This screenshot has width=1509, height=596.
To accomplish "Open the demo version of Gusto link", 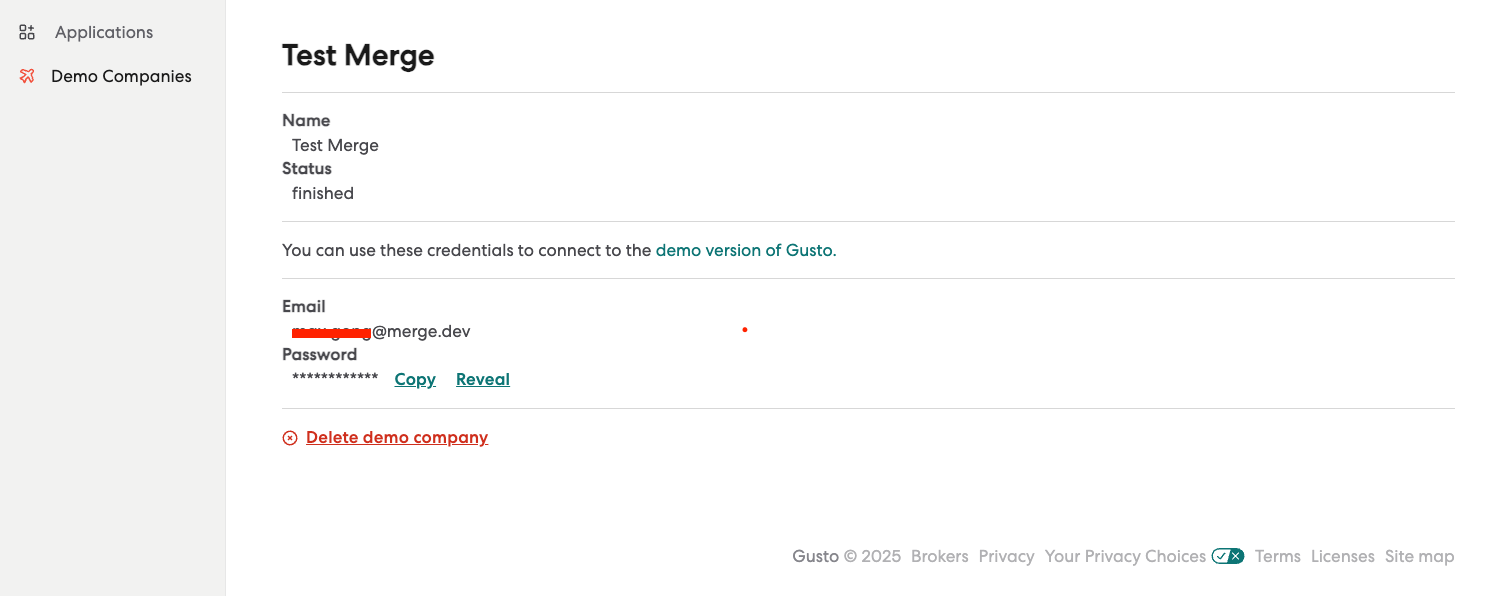I will click(x=744, y=250).
